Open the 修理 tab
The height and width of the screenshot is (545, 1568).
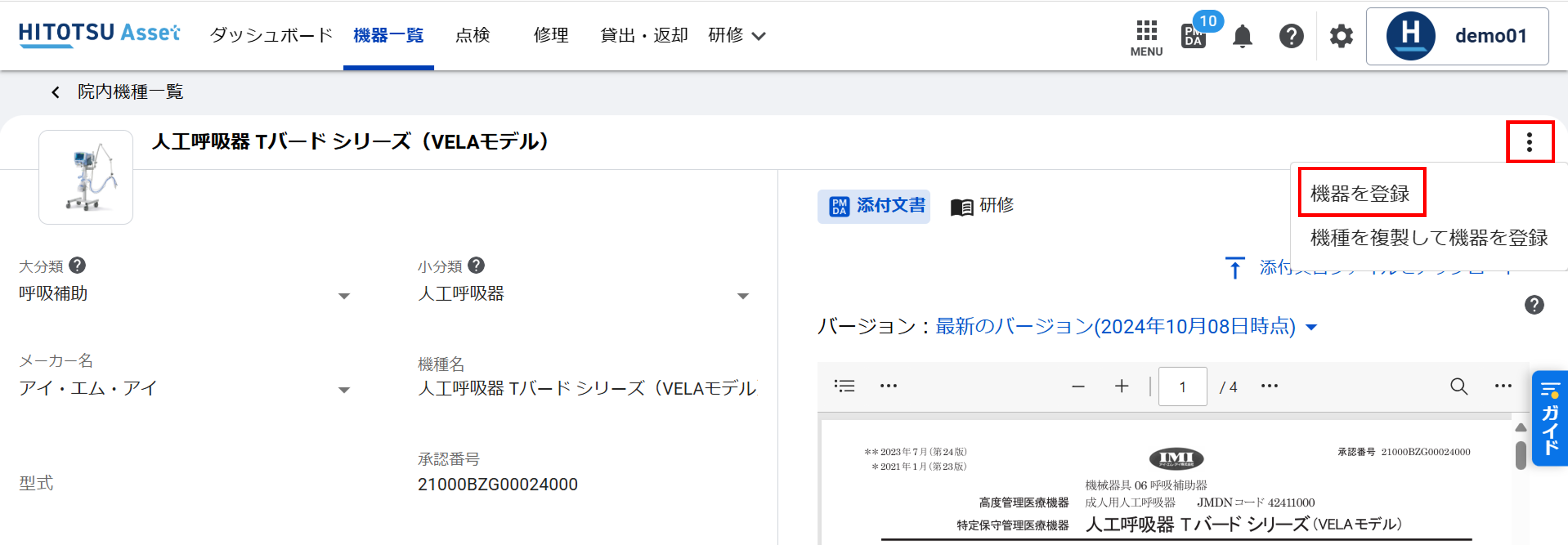pos(551,35)
